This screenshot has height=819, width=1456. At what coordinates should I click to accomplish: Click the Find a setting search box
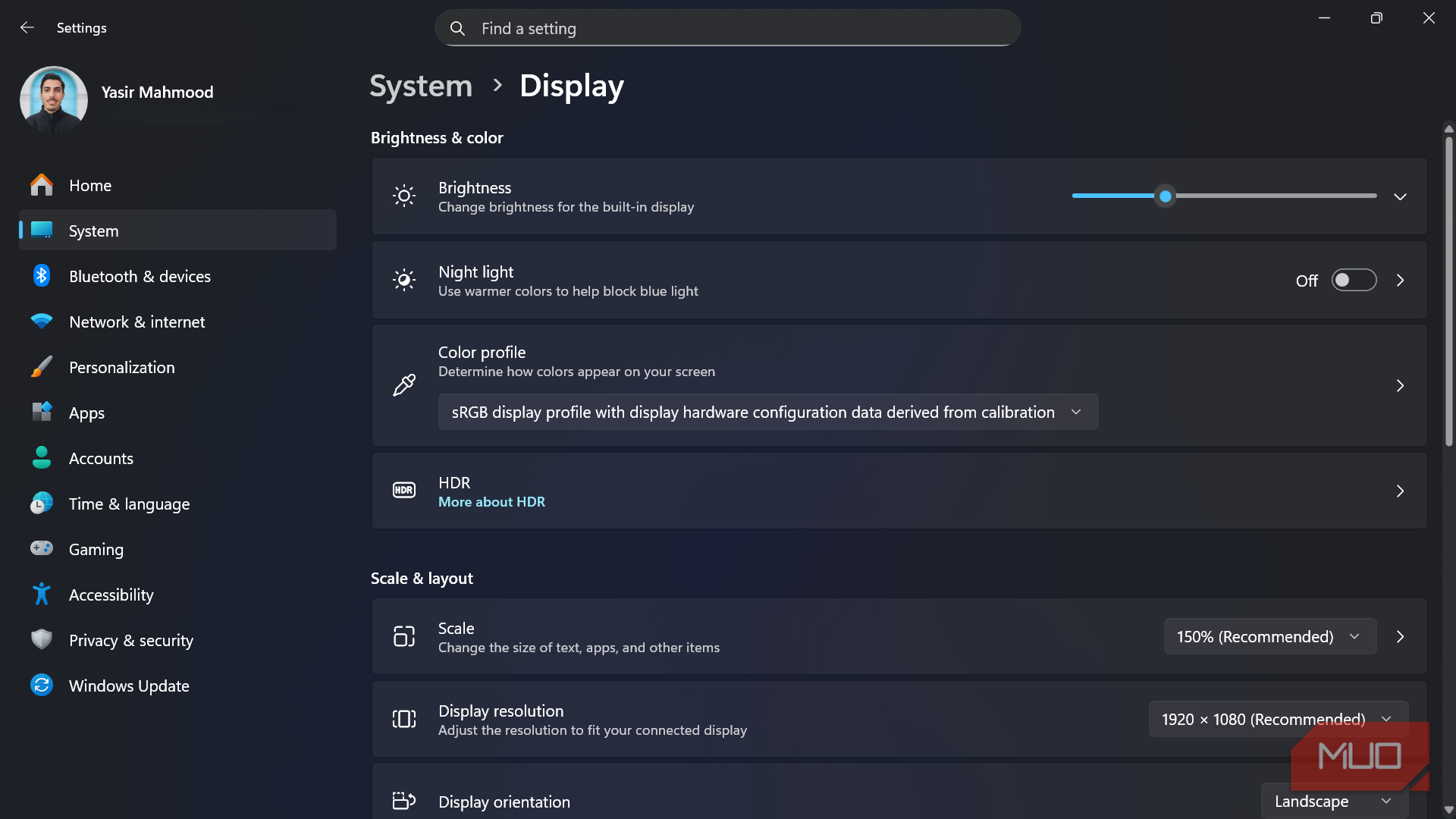(x=727, y=28)
